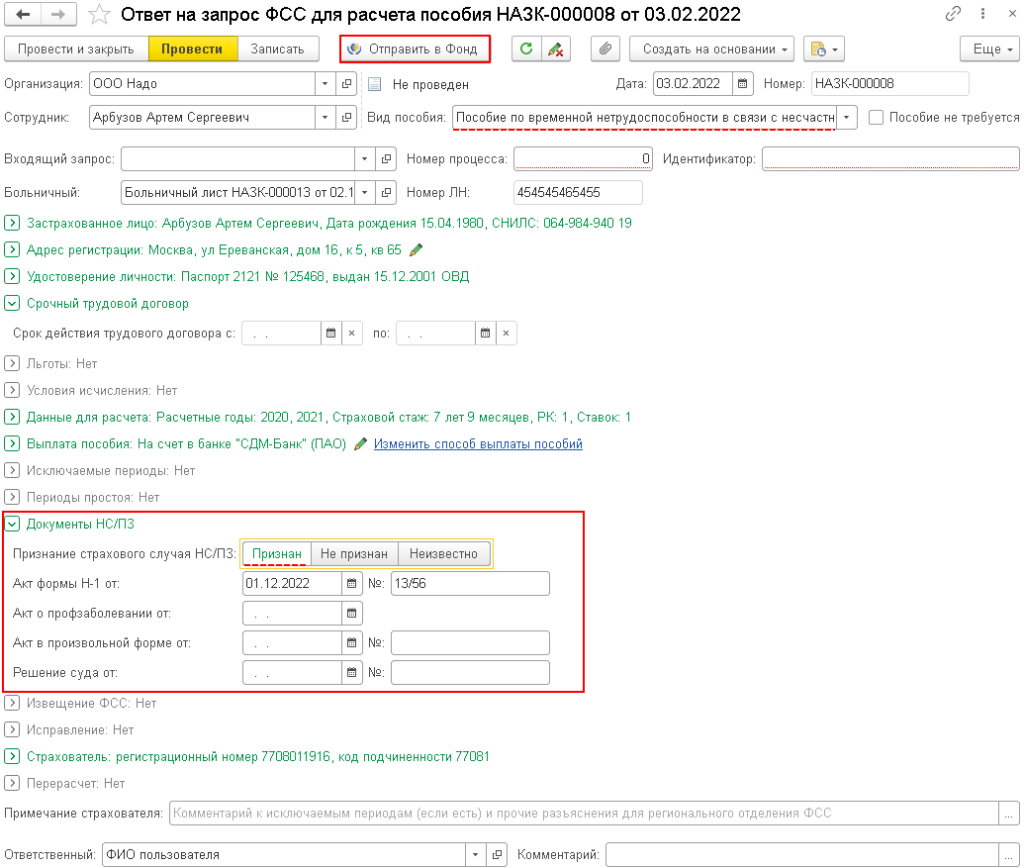Open attached files with paperclip icon
The height and width of the screenshot is (868, 1024).
click(606, 49)
